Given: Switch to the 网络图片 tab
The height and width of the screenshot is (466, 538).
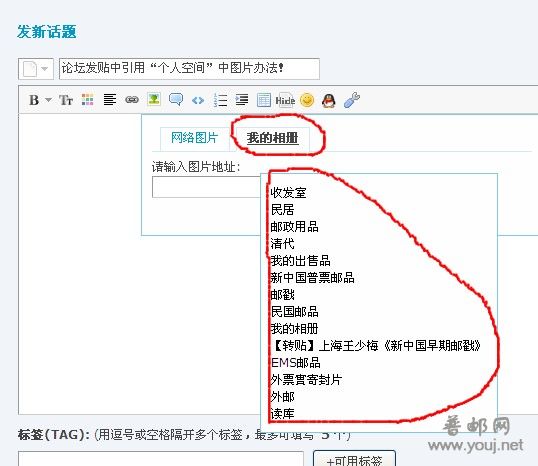Looking at the screenshot, I should point(195,138).
